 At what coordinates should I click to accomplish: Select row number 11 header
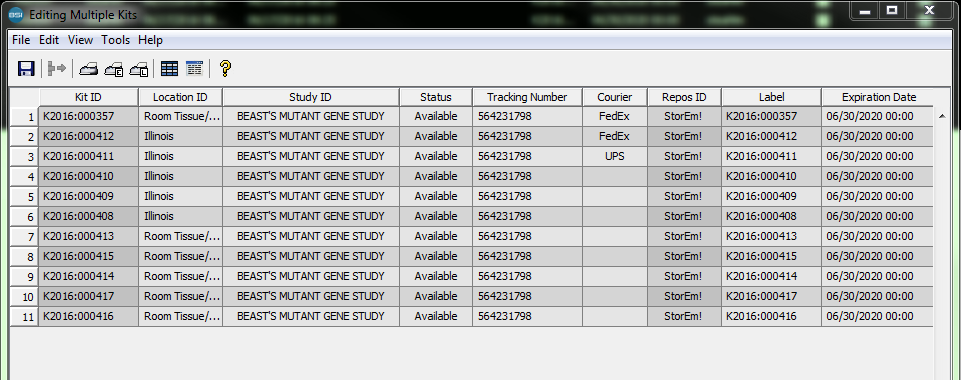(25, 316)
